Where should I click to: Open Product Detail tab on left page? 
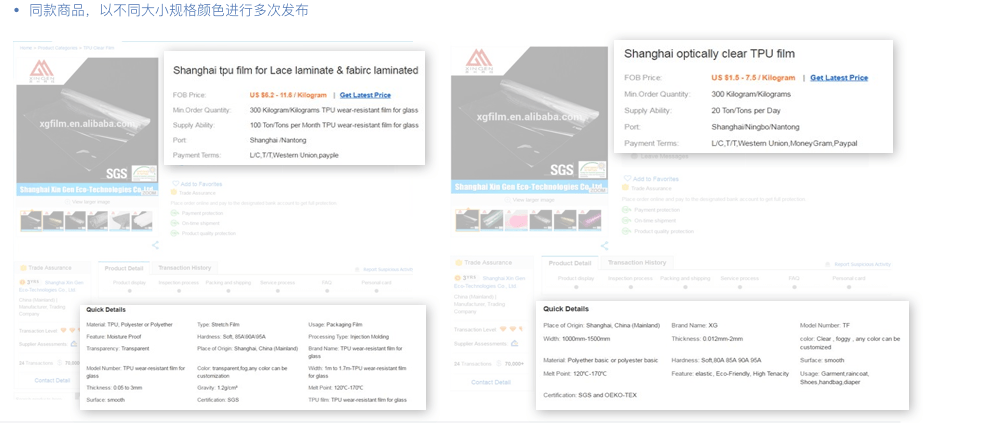pyautogui.click(x=124, y=268)
